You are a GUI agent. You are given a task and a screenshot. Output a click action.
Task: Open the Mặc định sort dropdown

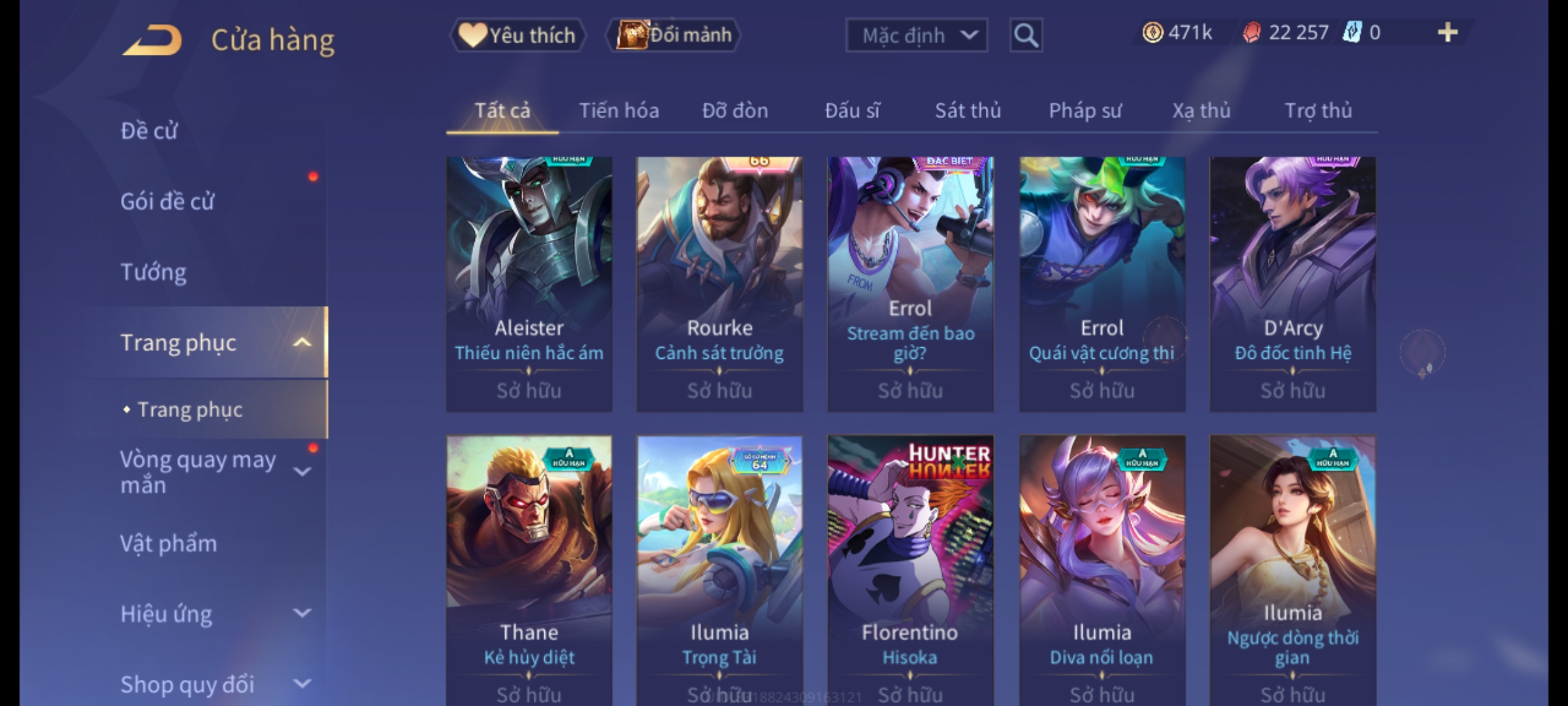point(916,35)
